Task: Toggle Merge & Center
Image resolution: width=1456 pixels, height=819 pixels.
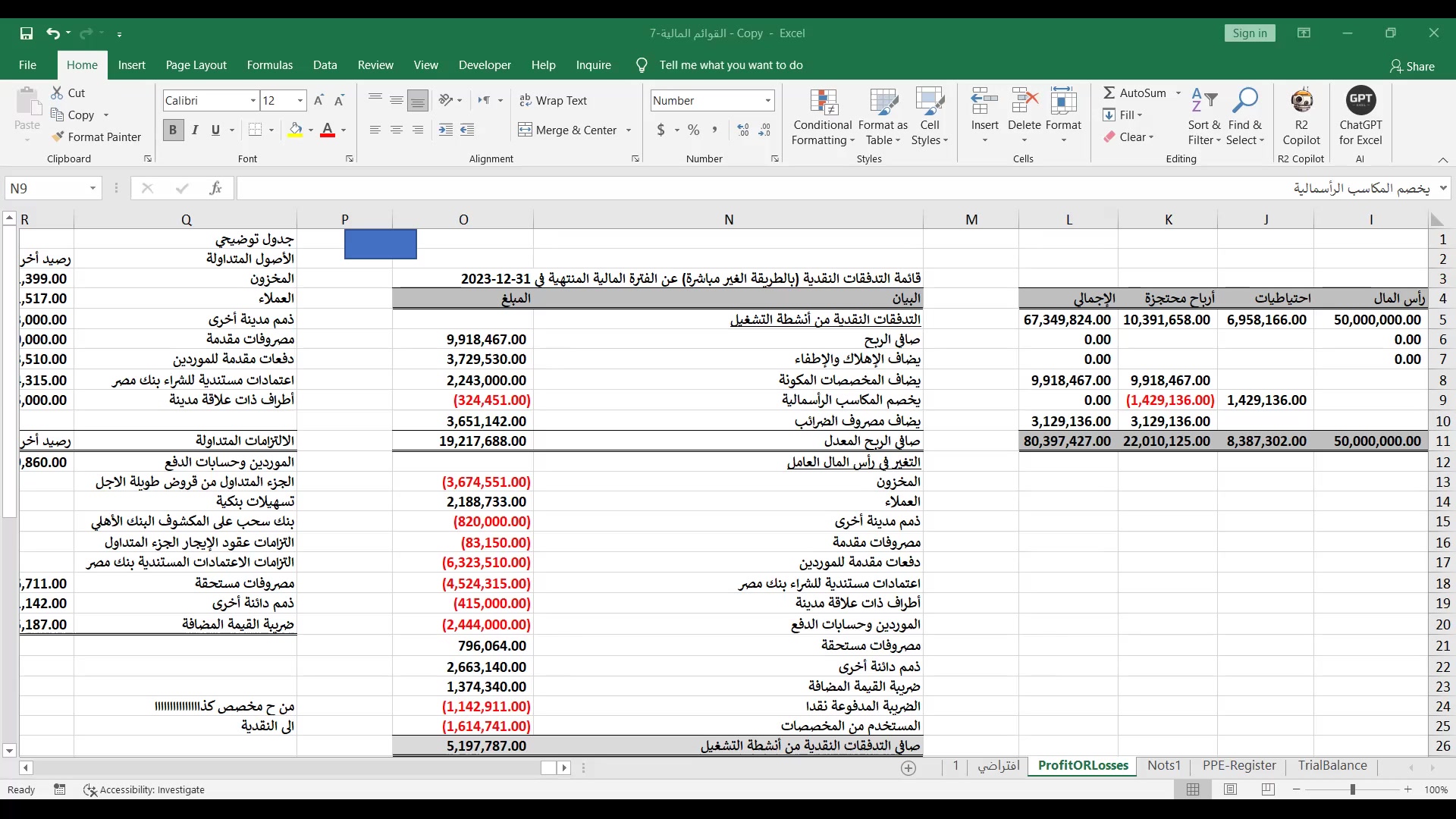Action: click(x=568, y=130)
